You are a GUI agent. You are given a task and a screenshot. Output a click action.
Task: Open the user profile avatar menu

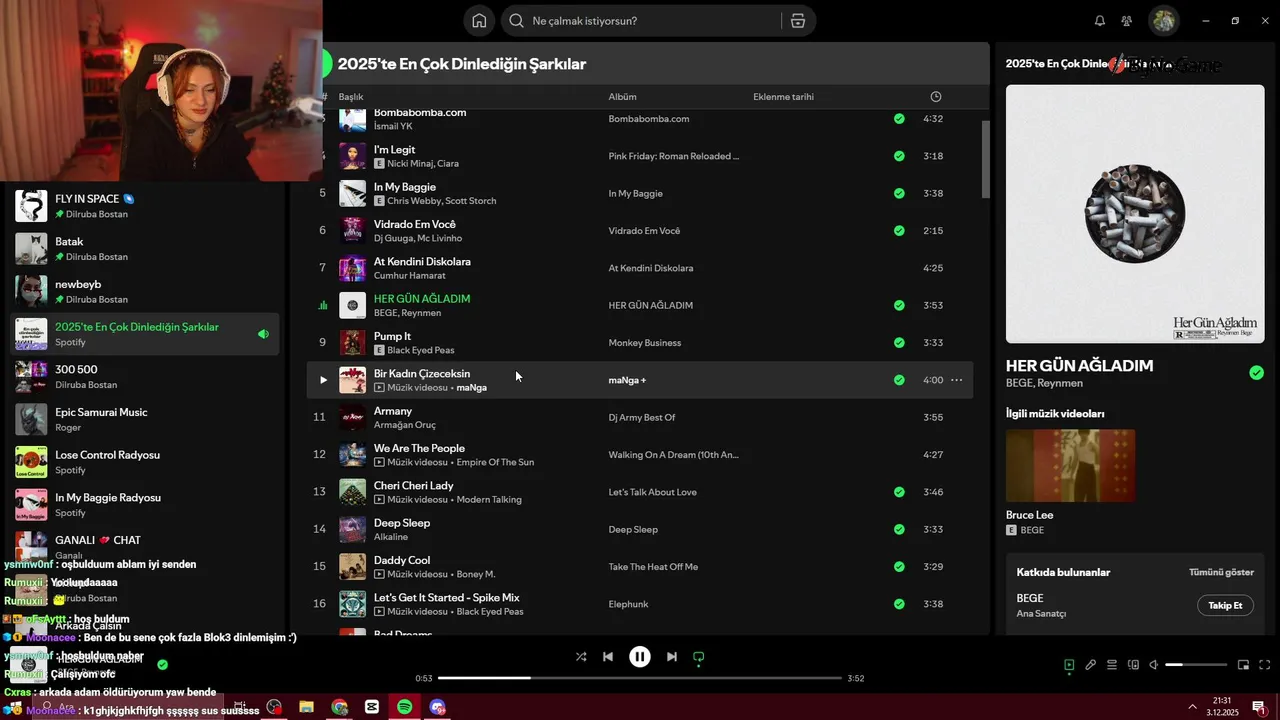click(x=1163, y=20)
